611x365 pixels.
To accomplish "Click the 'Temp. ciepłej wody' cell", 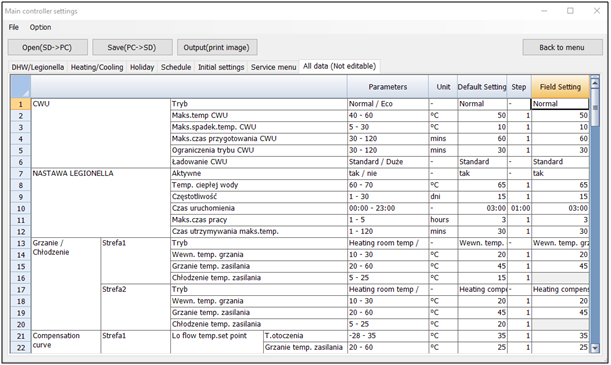I will click(259, 185).
